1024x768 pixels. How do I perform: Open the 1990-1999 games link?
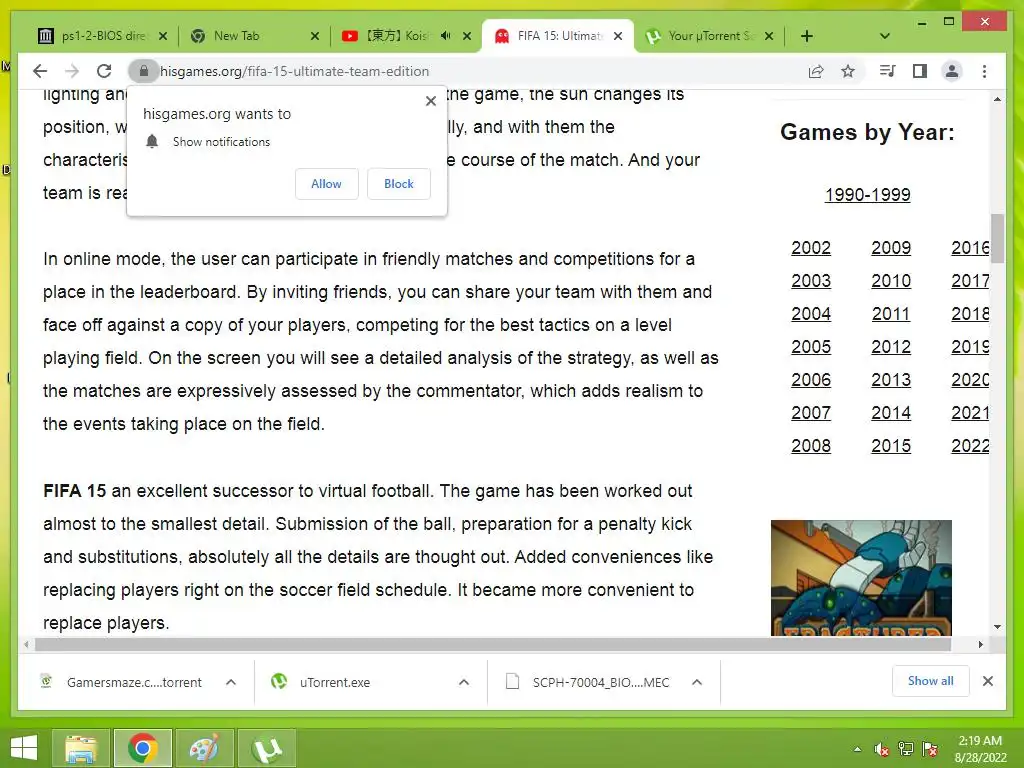pyautogui.click(x=867, y=195)
